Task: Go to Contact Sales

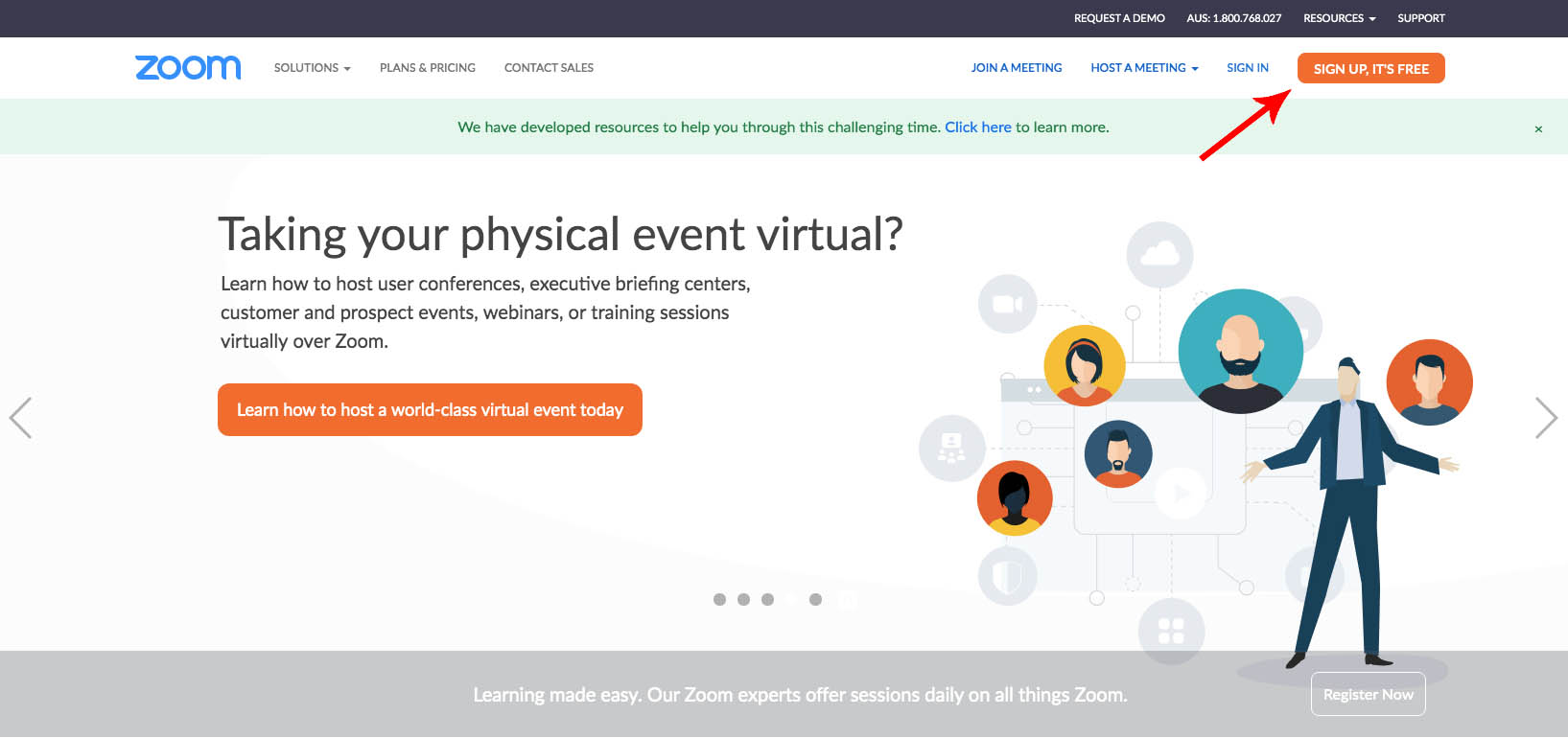Action: 549,68
